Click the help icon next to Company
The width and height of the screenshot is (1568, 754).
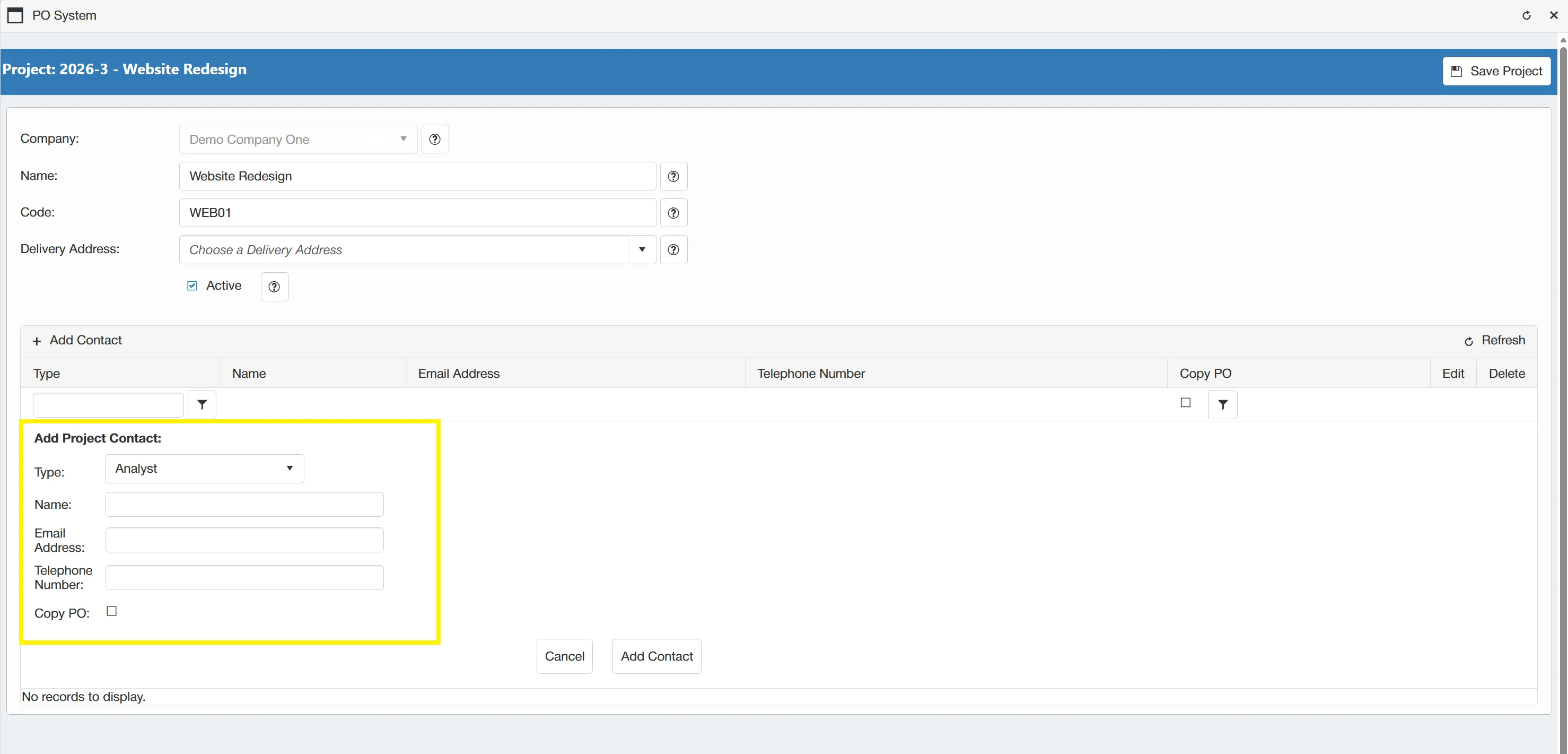[435, 140]
